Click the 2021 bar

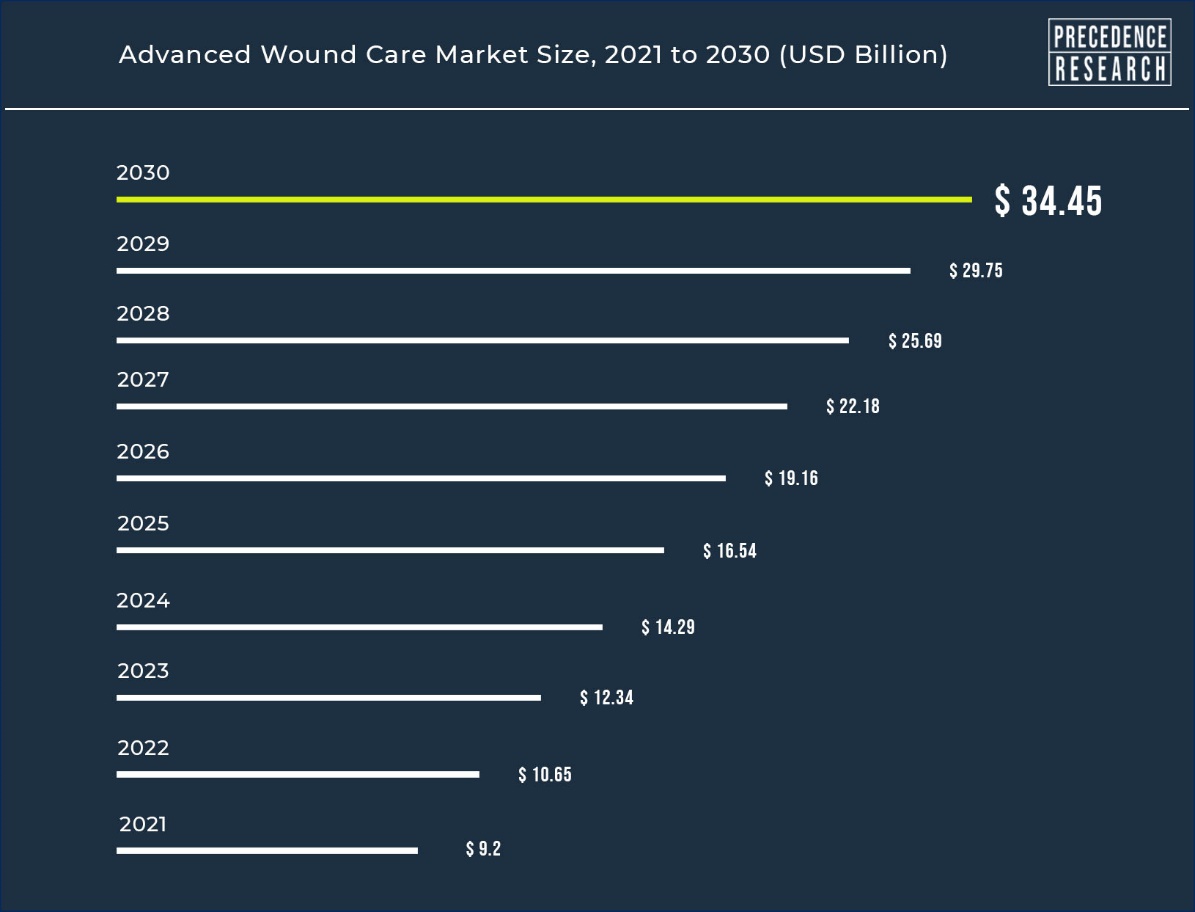[x=268, y=850]
